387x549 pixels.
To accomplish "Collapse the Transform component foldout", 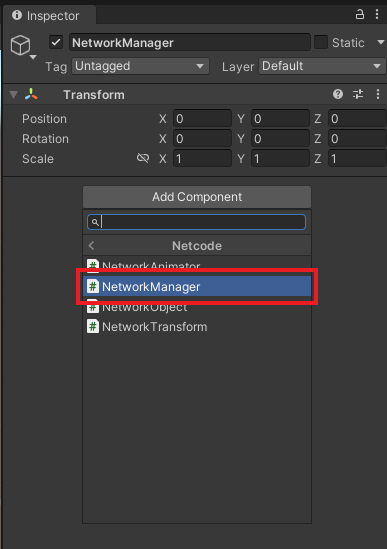I will 14,95.
